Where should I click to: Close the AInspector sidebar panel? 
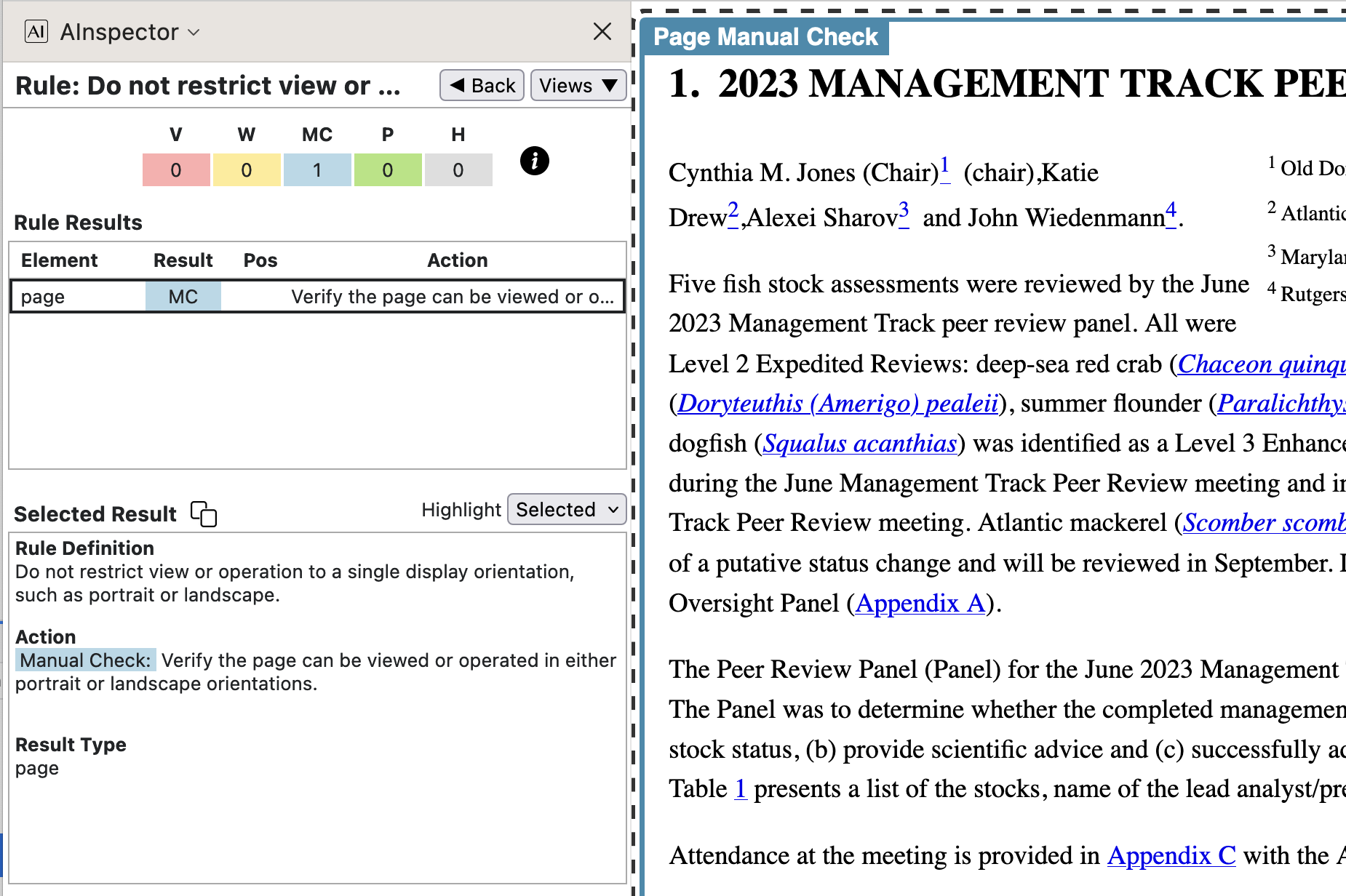pos(602,32)
